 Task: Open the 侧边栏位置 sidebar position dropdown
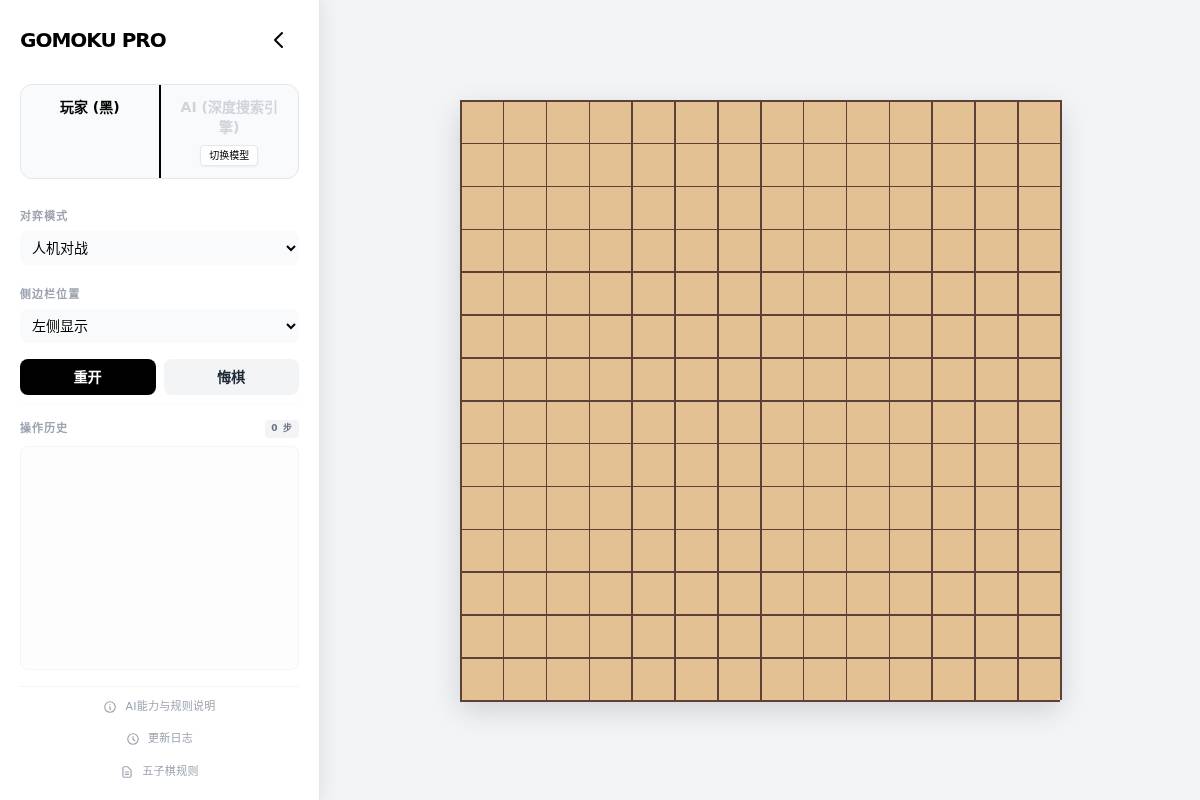pyautogui.click(x=160, y=326)
